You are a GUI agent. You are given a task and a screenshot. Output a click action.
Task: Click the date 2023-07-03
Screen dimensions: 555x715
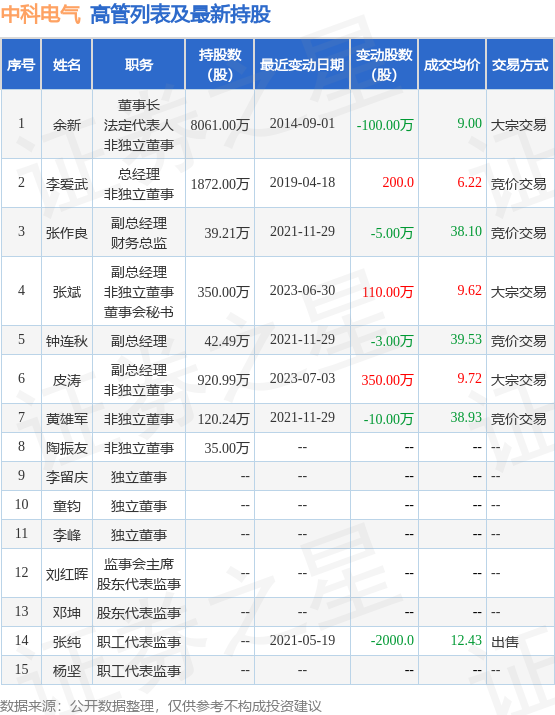coord(302,378)
